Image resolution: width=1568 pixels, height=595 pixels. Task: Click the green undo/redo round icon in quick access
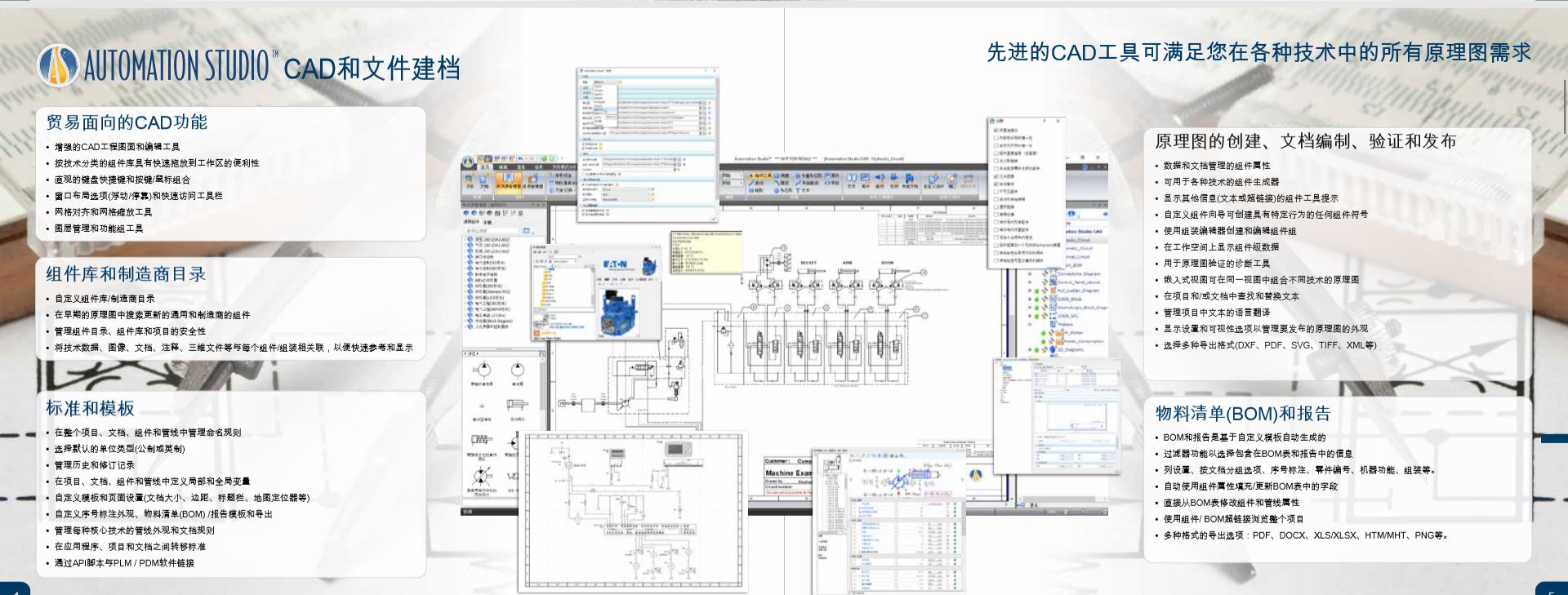544,158
